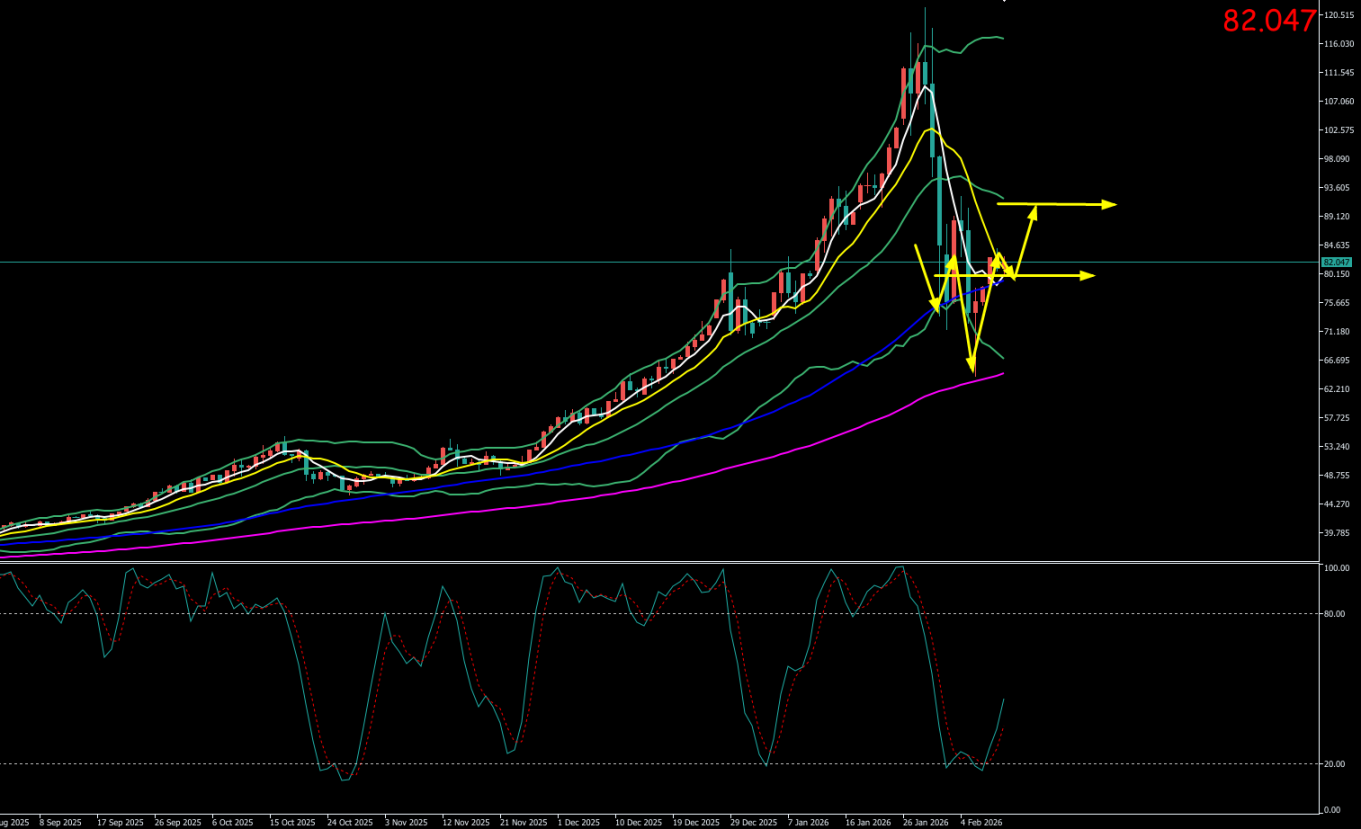Image resolution: width=1361 pixels, height=829 pixels.
Task: Click the 120.515 label on price axis
Action: click(1338, 15)
